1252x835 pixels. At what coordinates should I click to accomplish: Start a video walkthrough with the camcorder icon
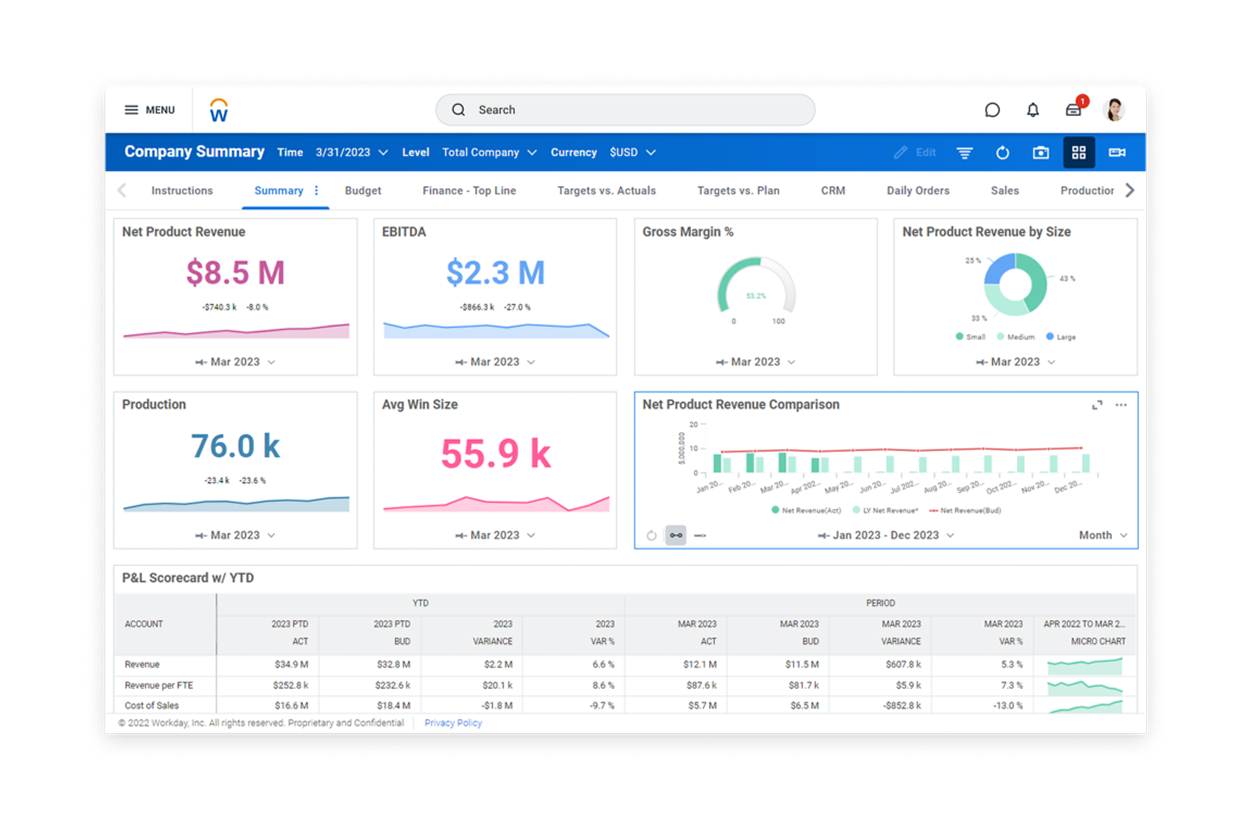[x=1117, y=152]
